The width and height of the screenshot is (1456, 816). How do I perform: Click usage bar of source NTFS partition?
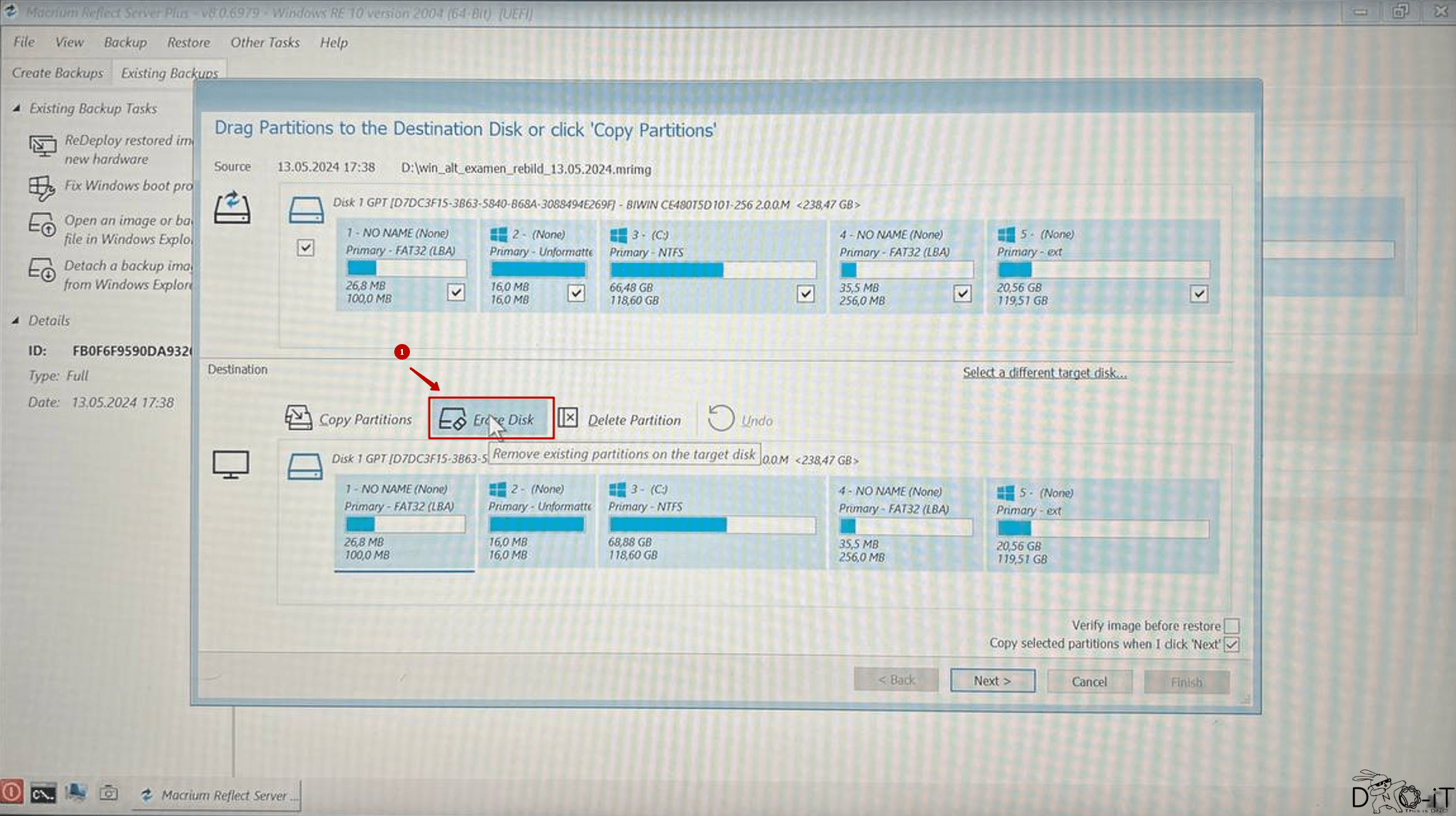(x=712, y=270)
